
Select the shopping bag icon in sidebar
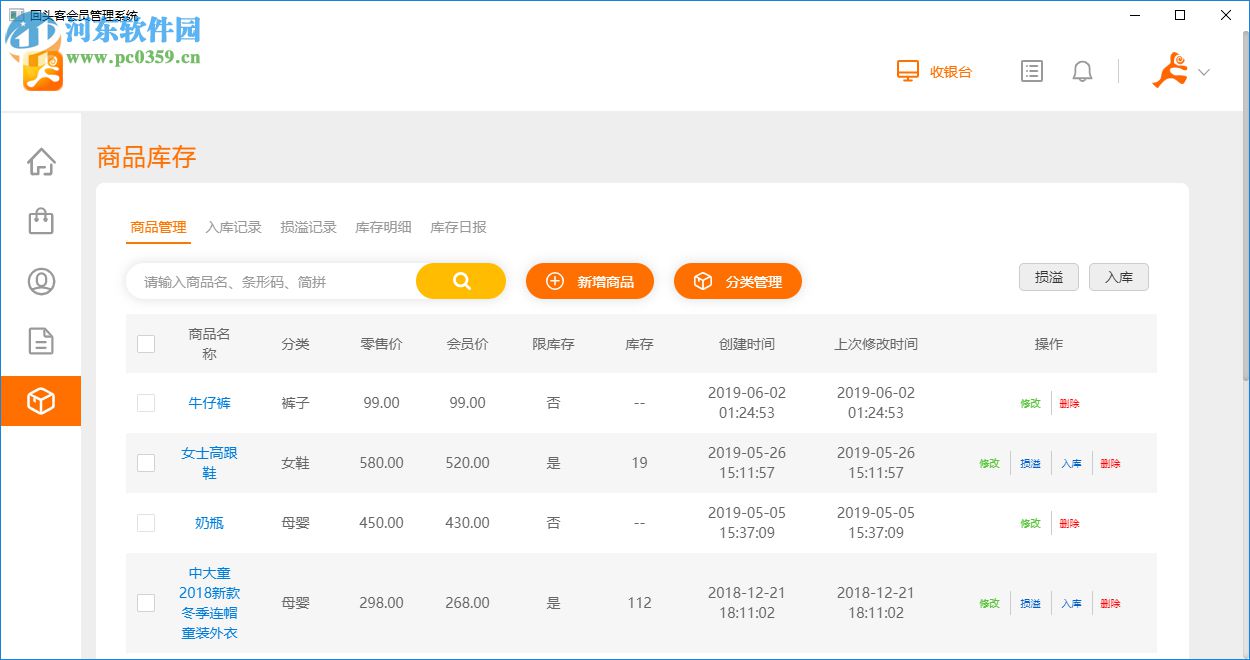[x=41, y=221]
